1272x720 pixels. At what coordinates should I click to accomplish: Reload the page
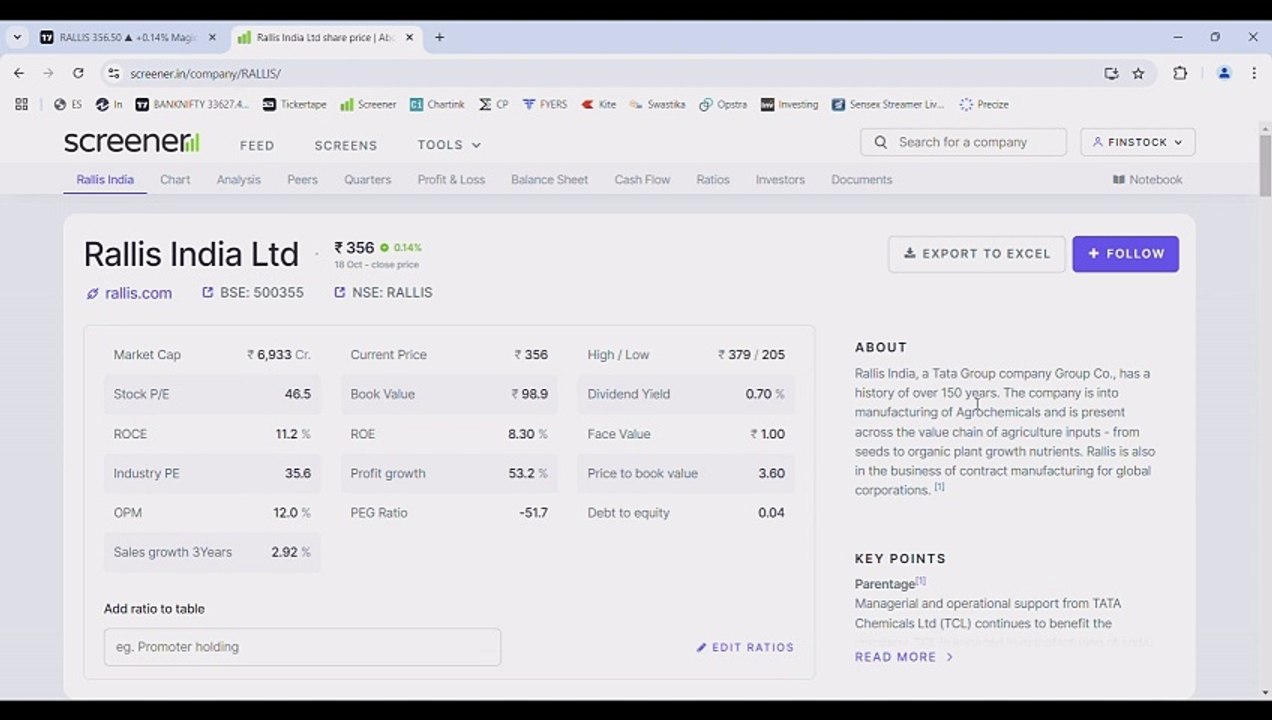(x=78, y=73)
